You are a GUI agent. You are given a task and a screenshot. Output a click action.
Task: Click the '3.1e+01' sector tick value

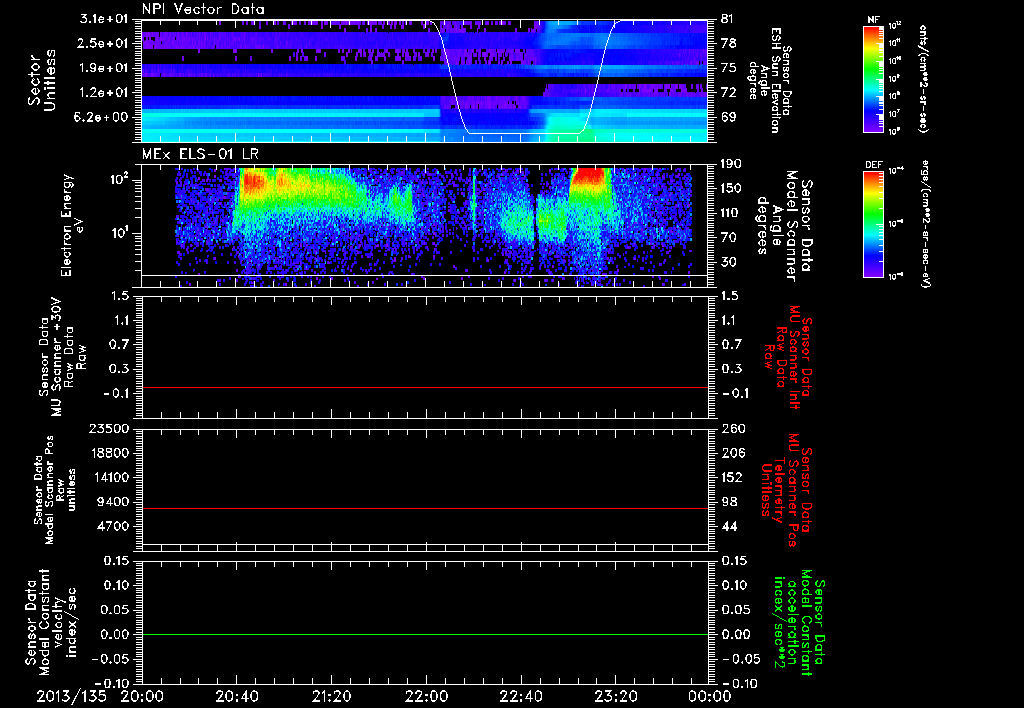(104, 19)
